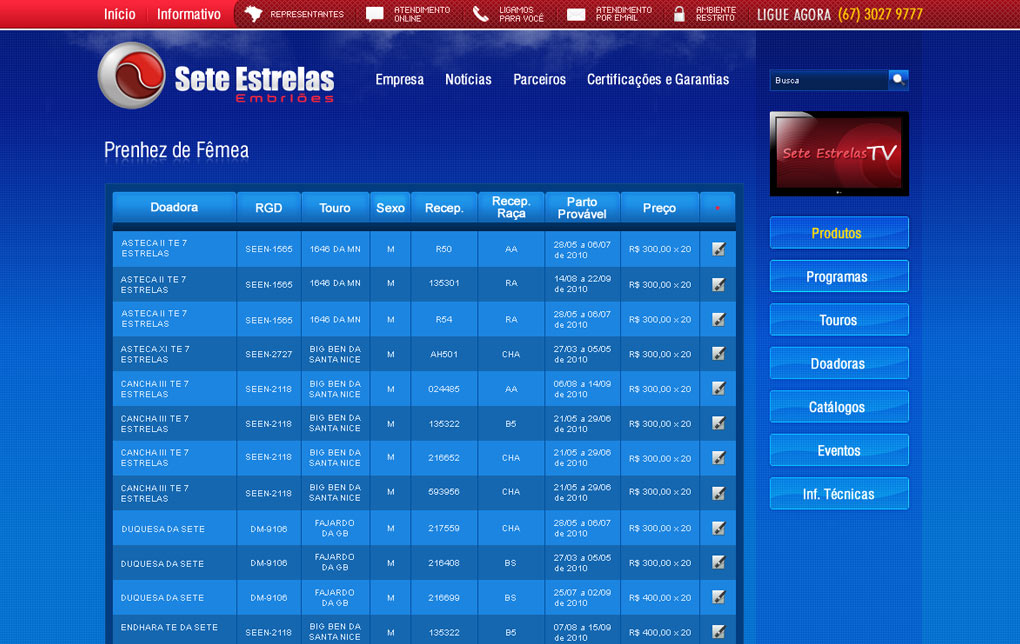Open the Sete Estrelas TV banner

(x=839, y=154)
